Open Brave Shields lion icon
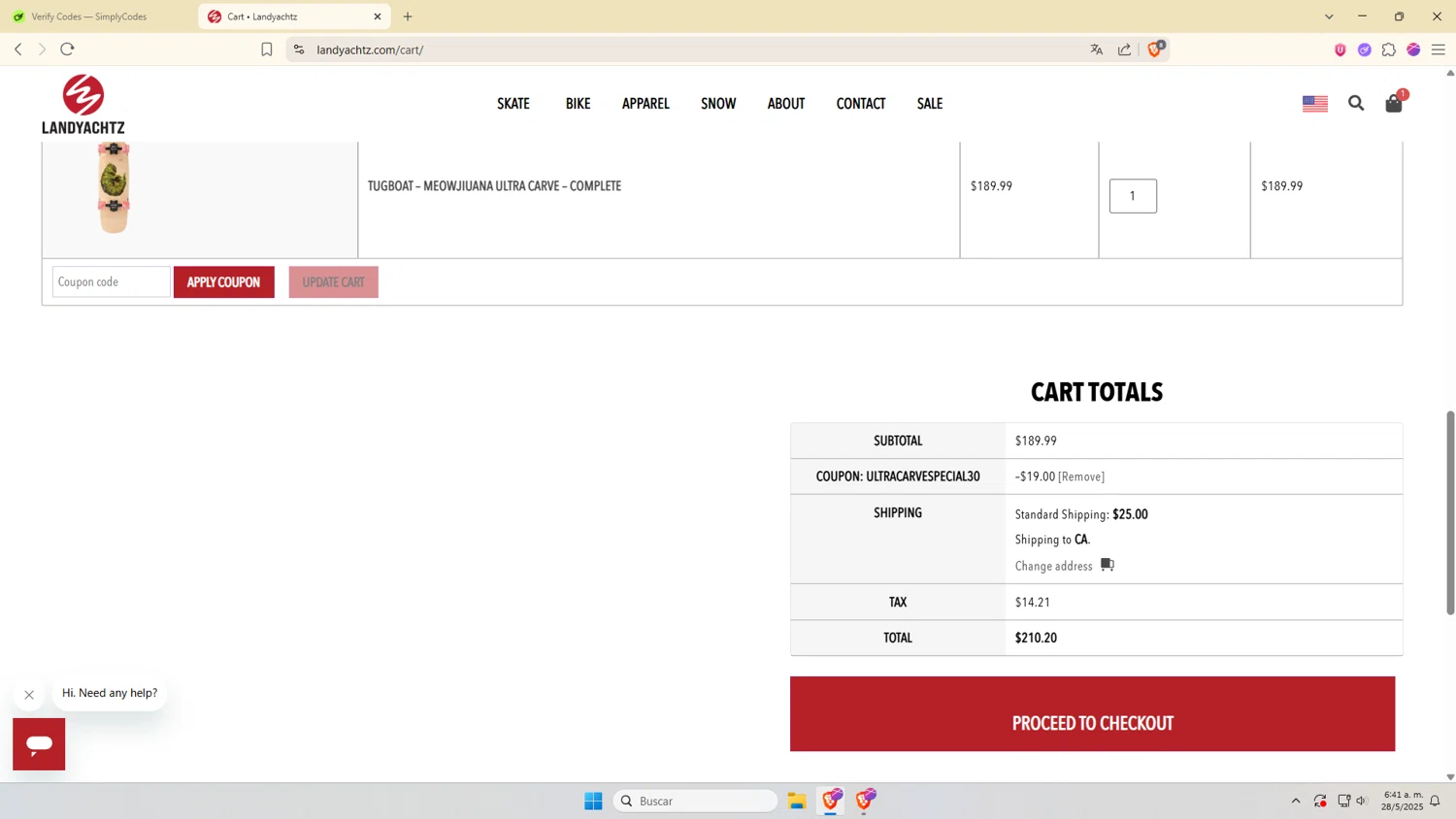This screenshot has width=1456, height=819. click(1155, 49)
